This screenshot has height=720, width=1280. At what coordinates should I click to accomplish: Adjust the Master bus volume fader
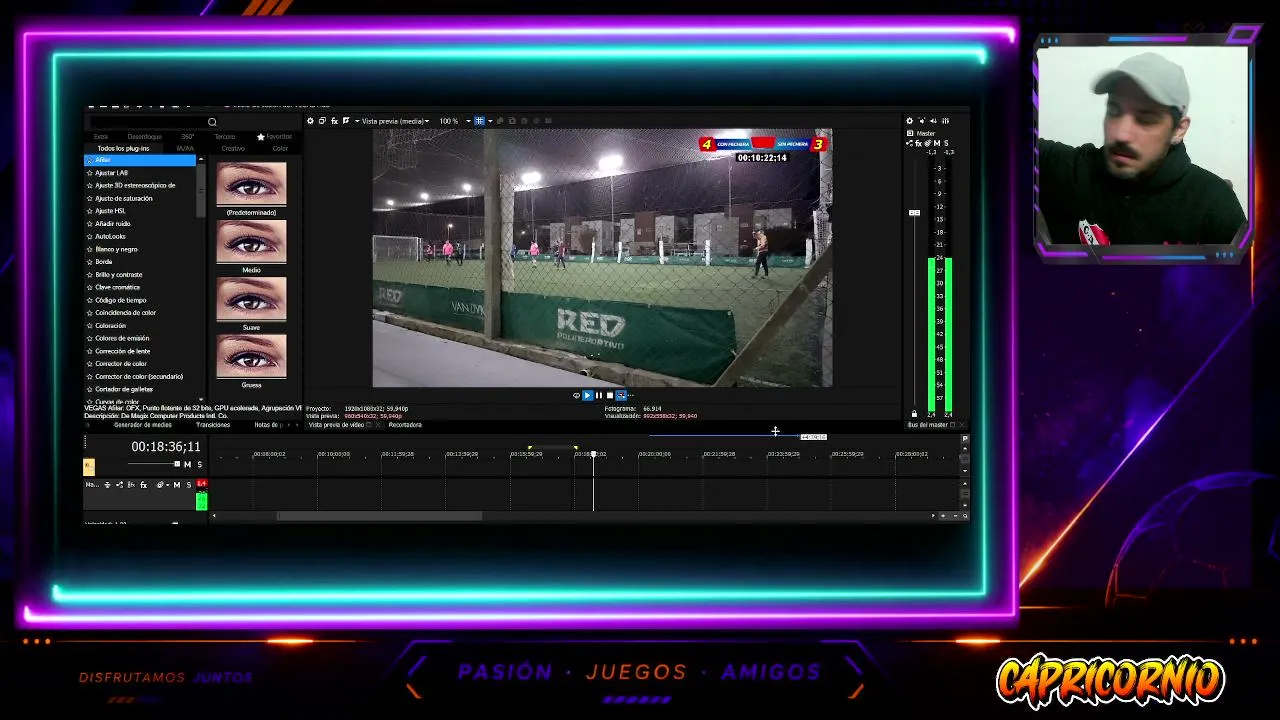914,213
